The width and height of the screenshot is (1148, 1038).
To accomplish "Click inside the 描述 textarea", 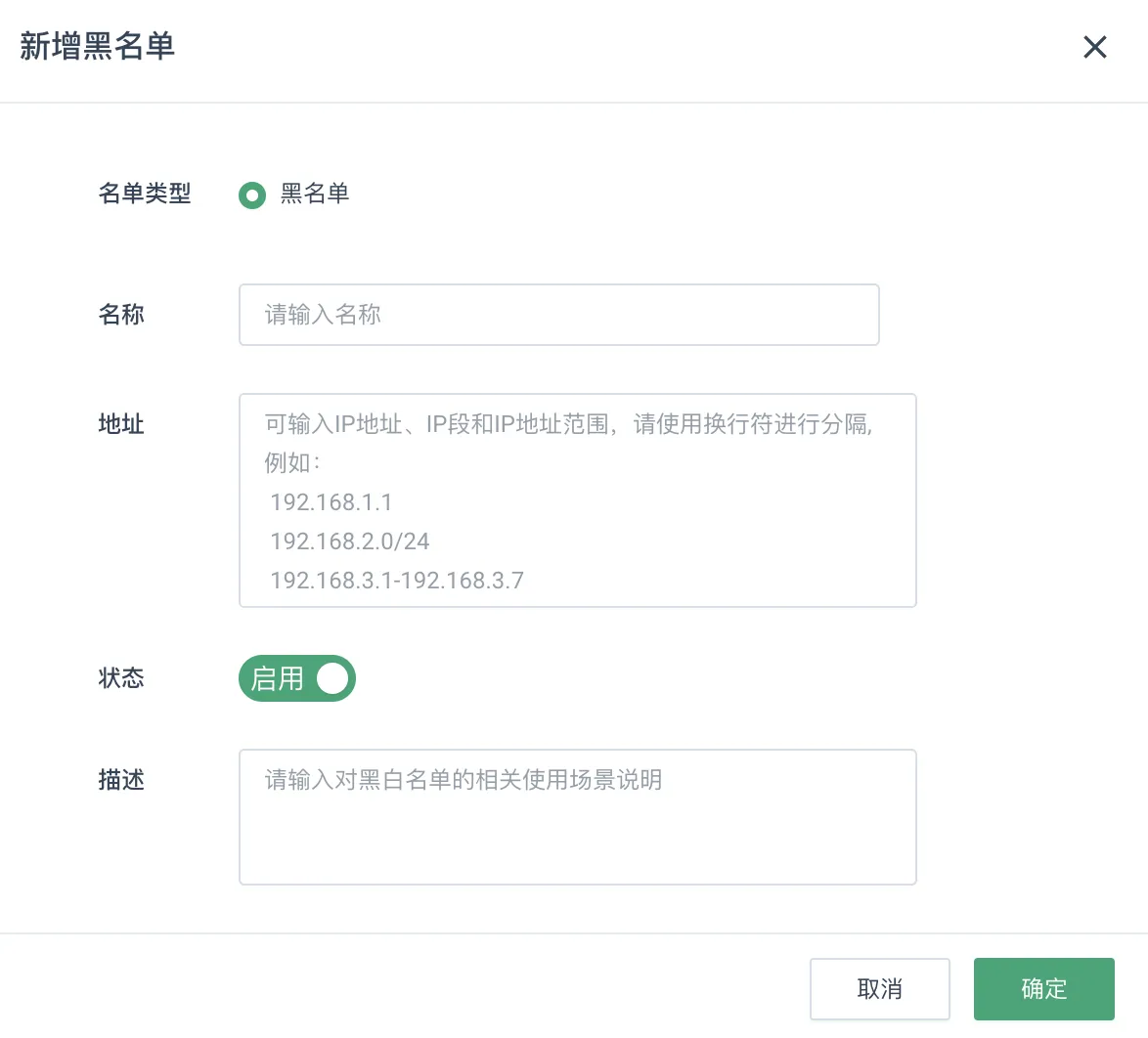I will tap(578, 817).
